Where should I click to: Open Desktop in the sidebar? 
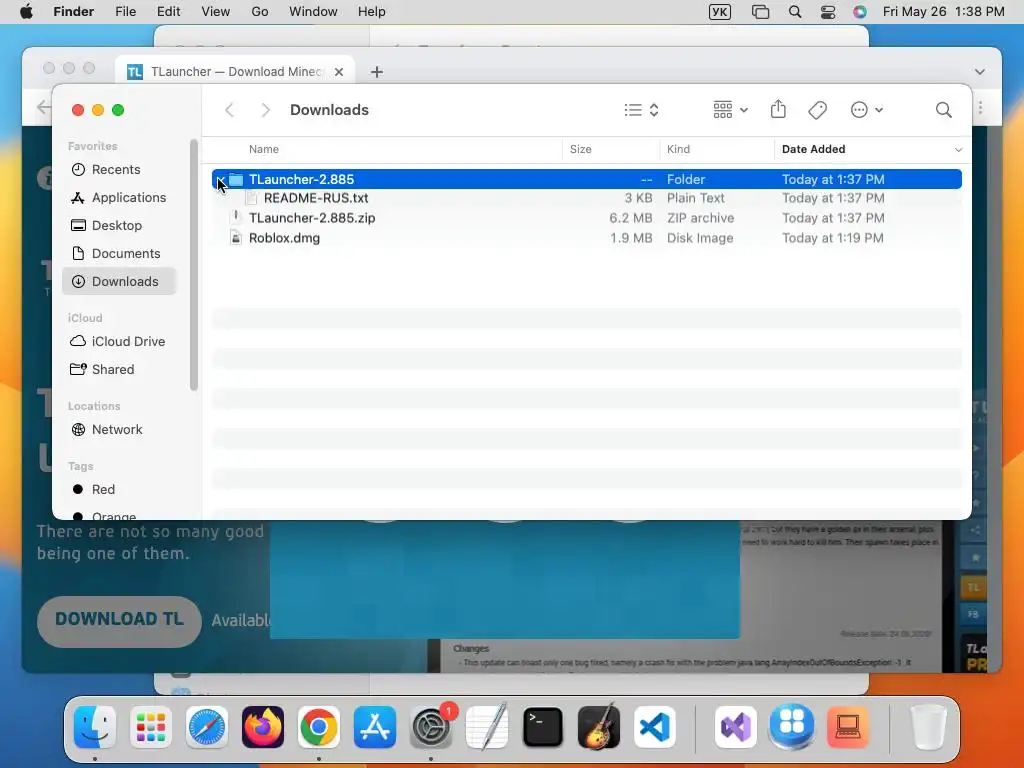coord(120,225)
